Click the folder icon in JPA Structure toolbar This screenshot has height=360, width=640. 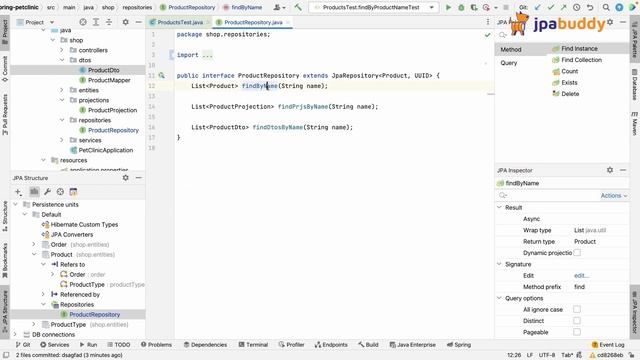[x=34, y=192]
